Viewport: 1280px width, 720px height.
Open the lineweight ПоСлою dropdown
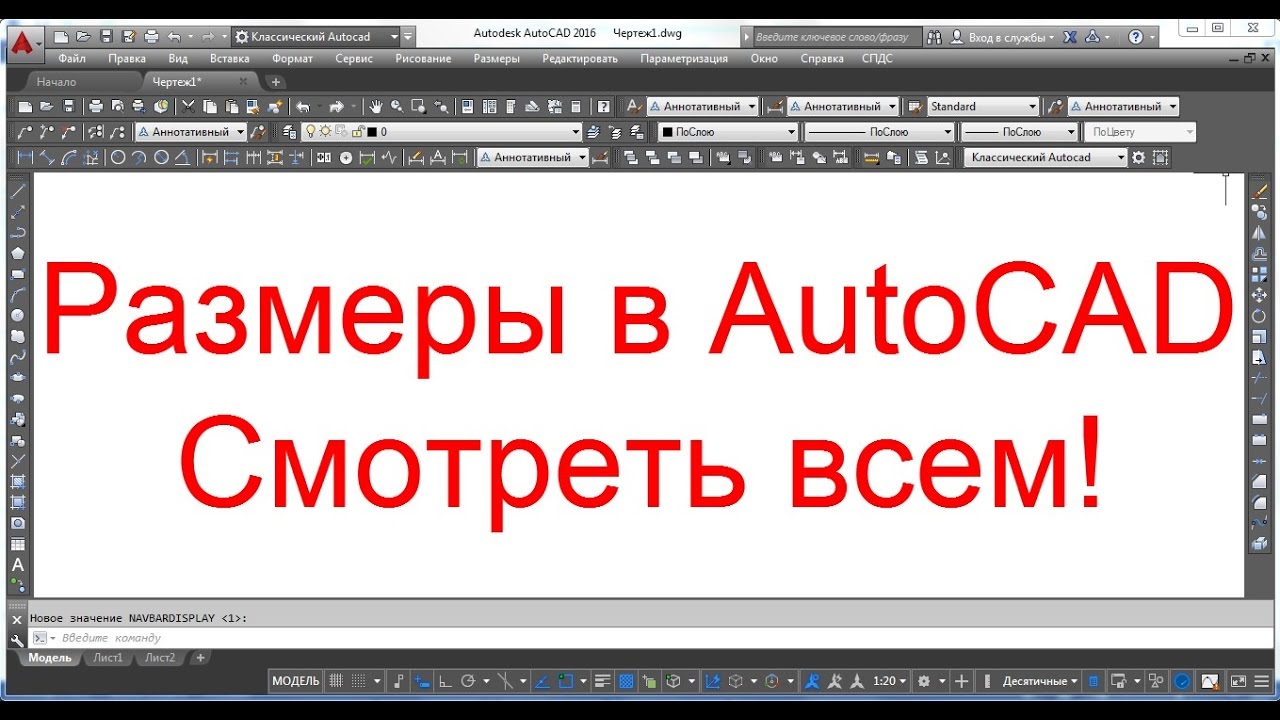(x=1020, y=132)
